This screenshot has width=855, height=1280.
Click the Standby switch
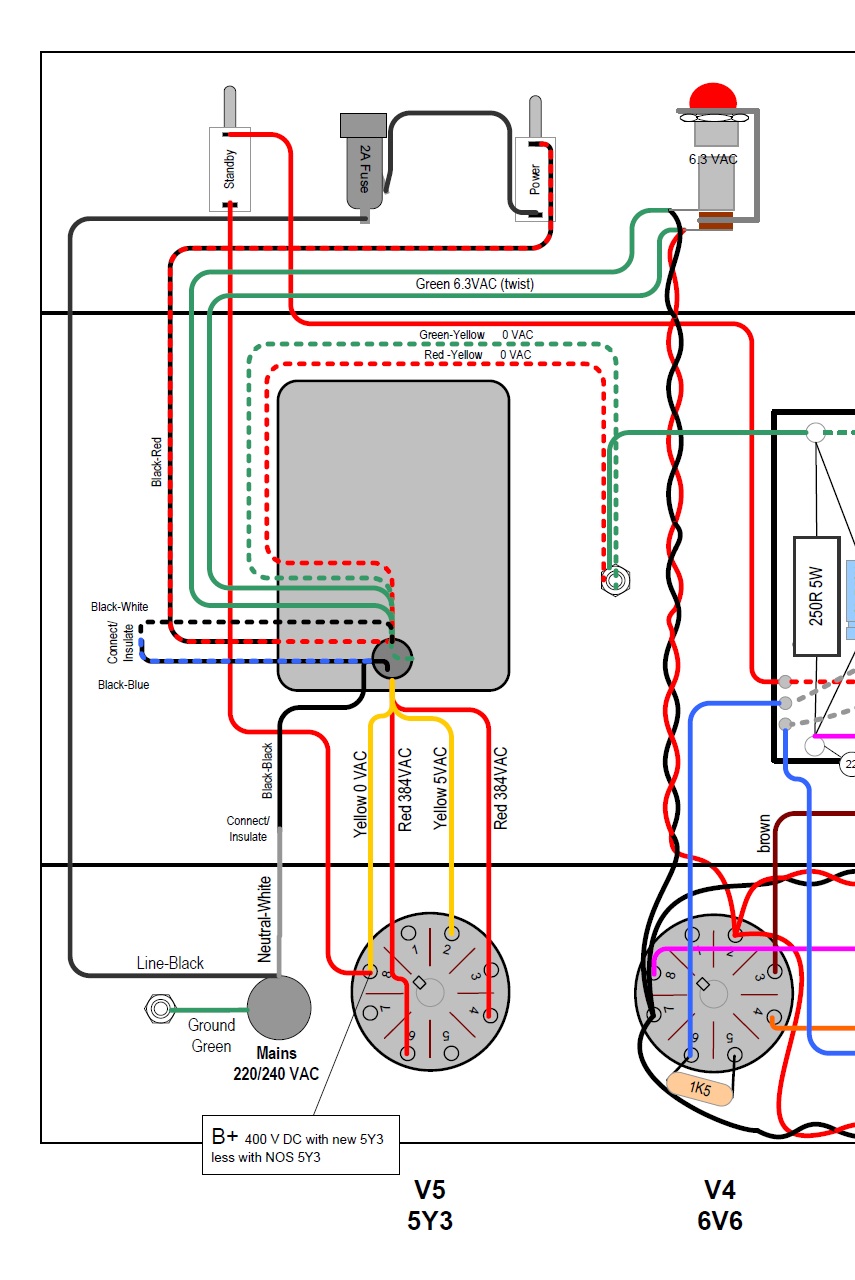point(229,168)
